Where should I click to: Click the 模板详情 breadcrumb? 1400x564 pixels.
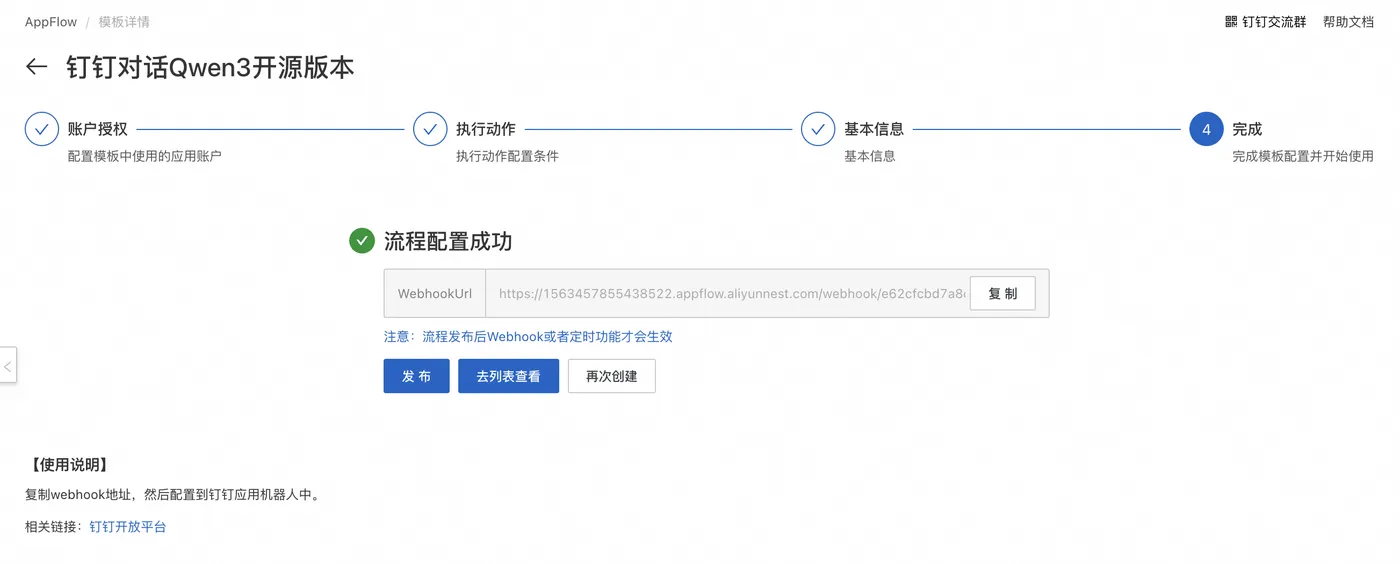coord(124,22)
